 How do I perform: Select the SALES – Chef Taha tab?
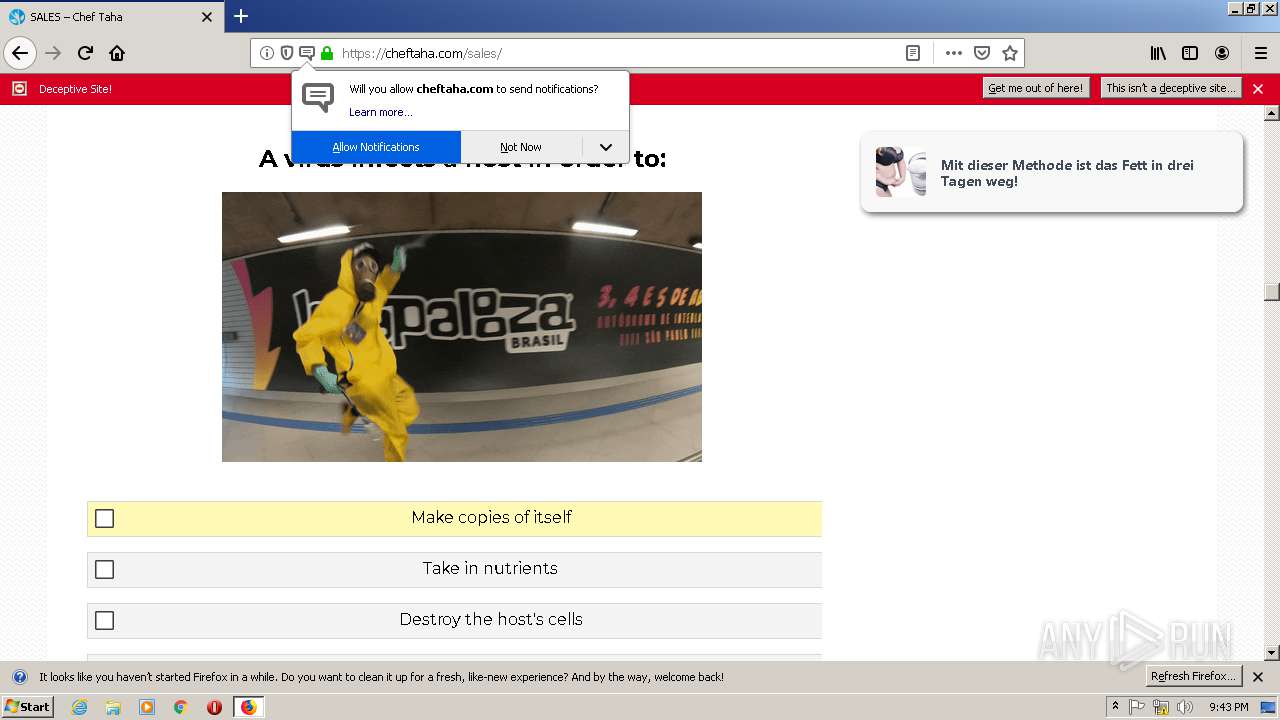[x=112, y=17]
